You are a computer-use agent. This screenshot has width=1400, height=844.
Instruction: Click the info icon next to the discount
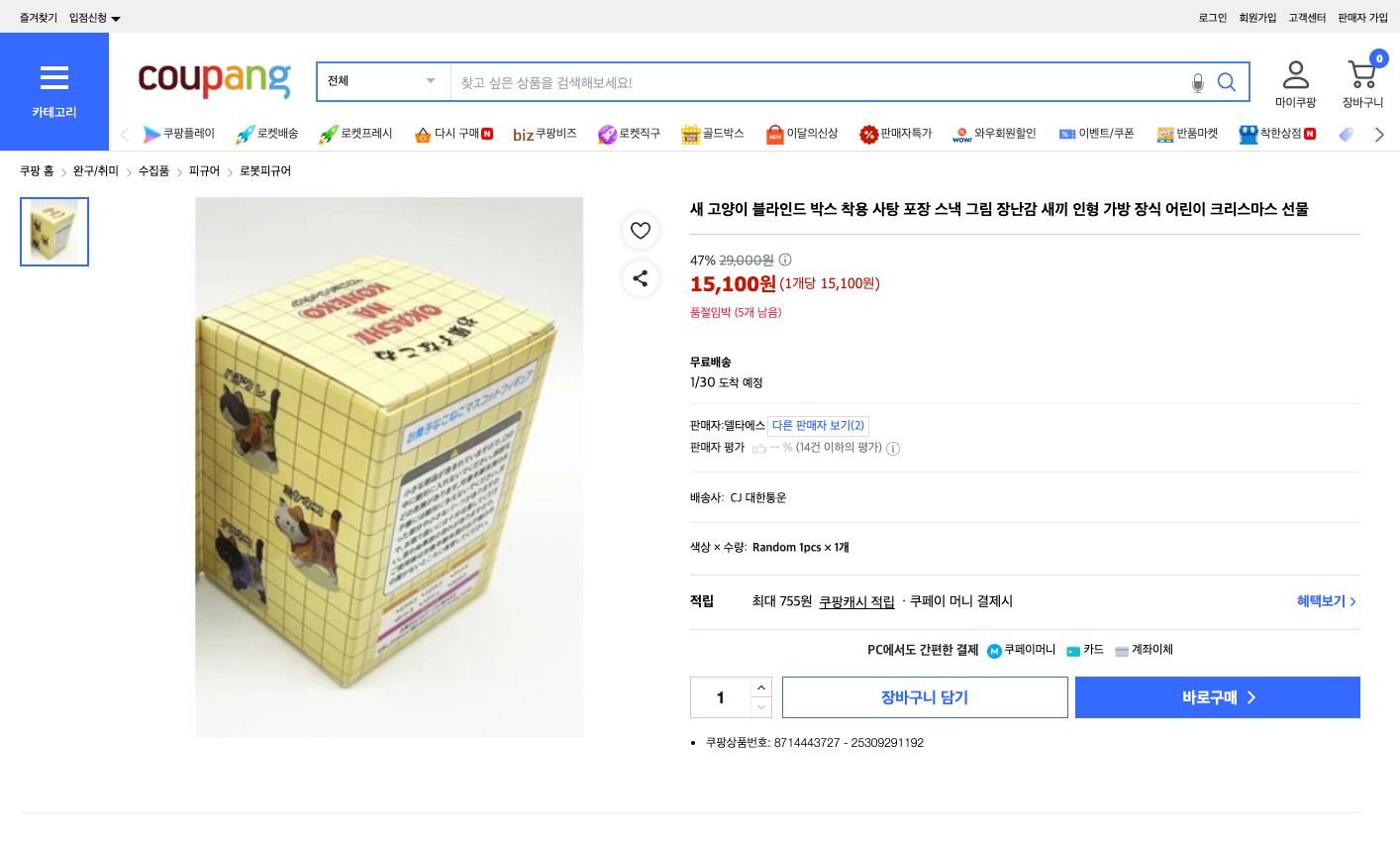pos(784,260)
